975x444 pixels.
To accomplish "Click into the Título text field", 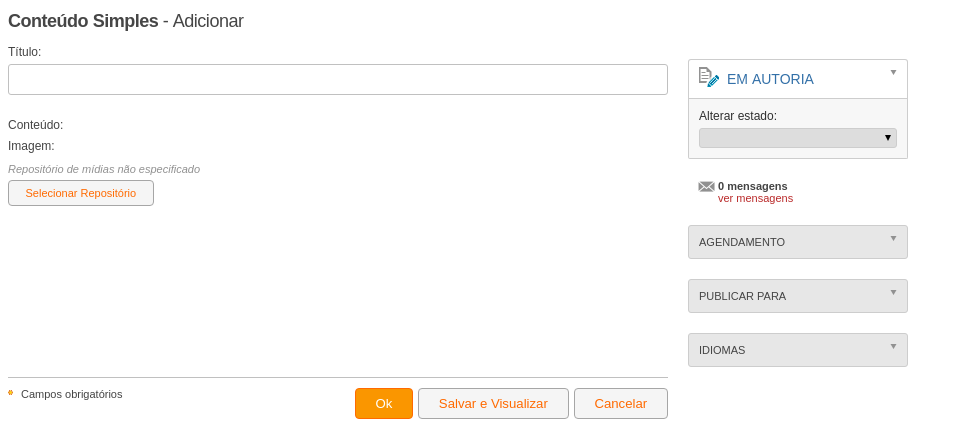I will [338, 80].
